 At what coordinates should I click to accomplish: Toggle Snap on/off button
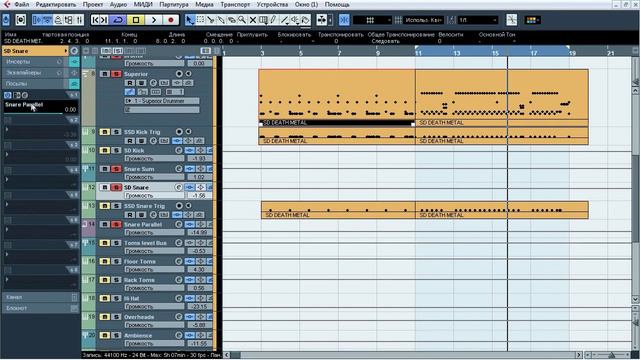coord(344,20)
